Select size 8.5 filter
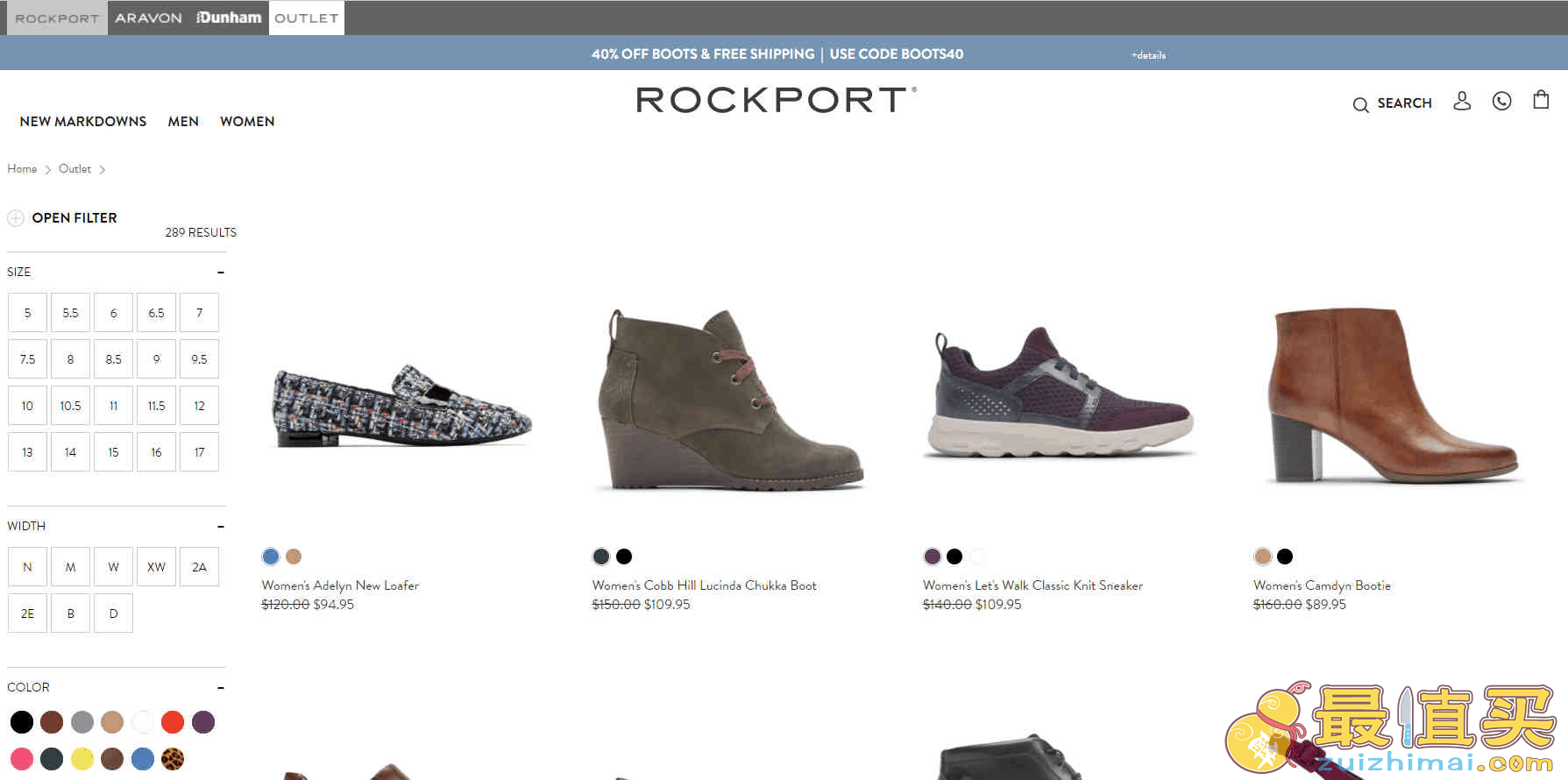 [113, 359]
